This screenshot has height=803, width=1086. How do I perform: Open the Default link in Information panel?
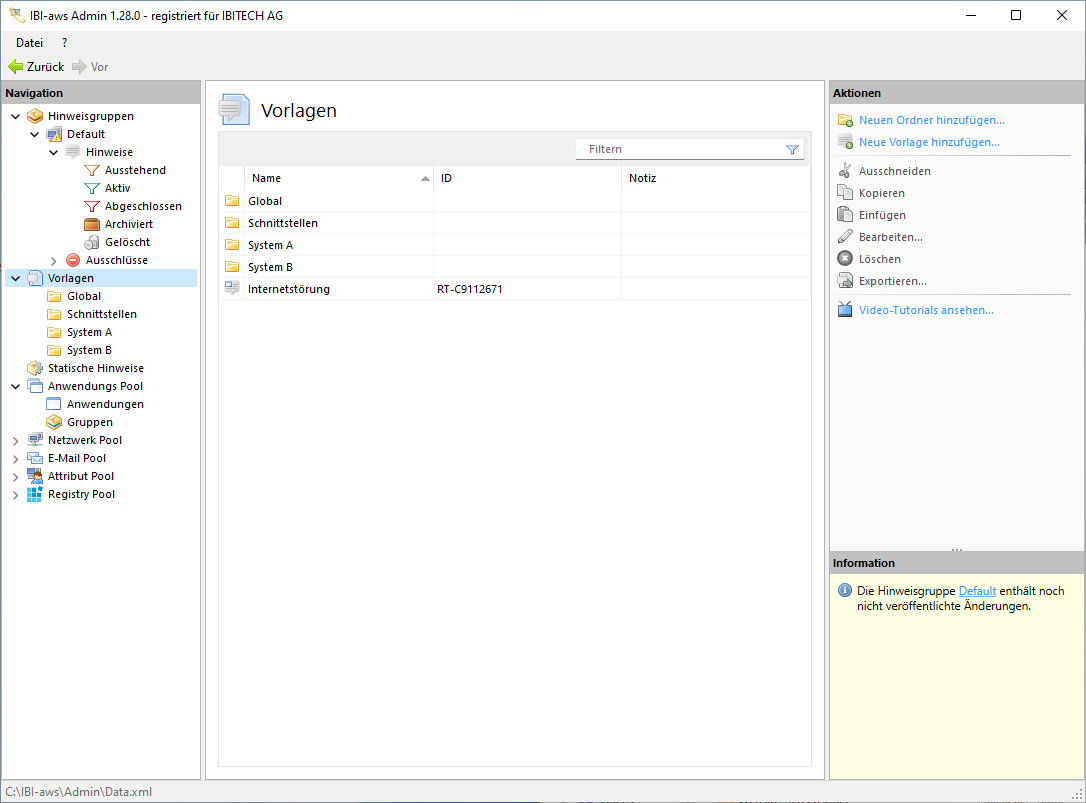click(977, 591)
